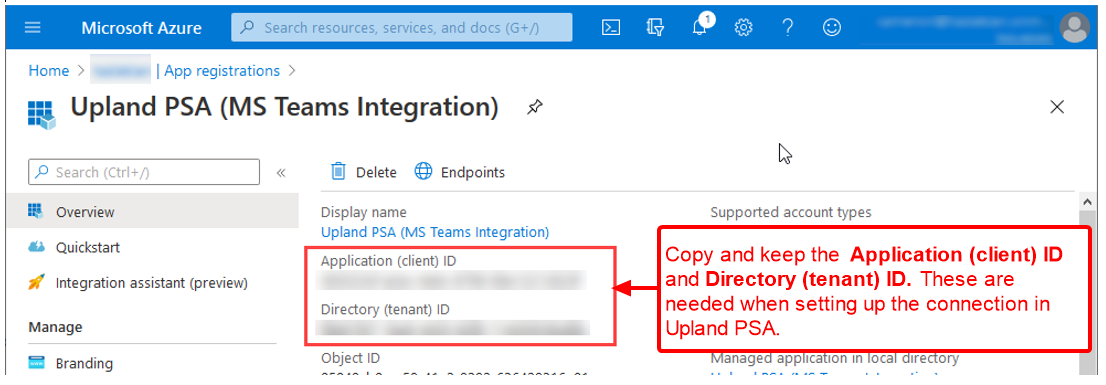Click the Overview icon in sidebar
This screenshot has height=385, width=1106.
pyautogui.click(x=35, y=211)
